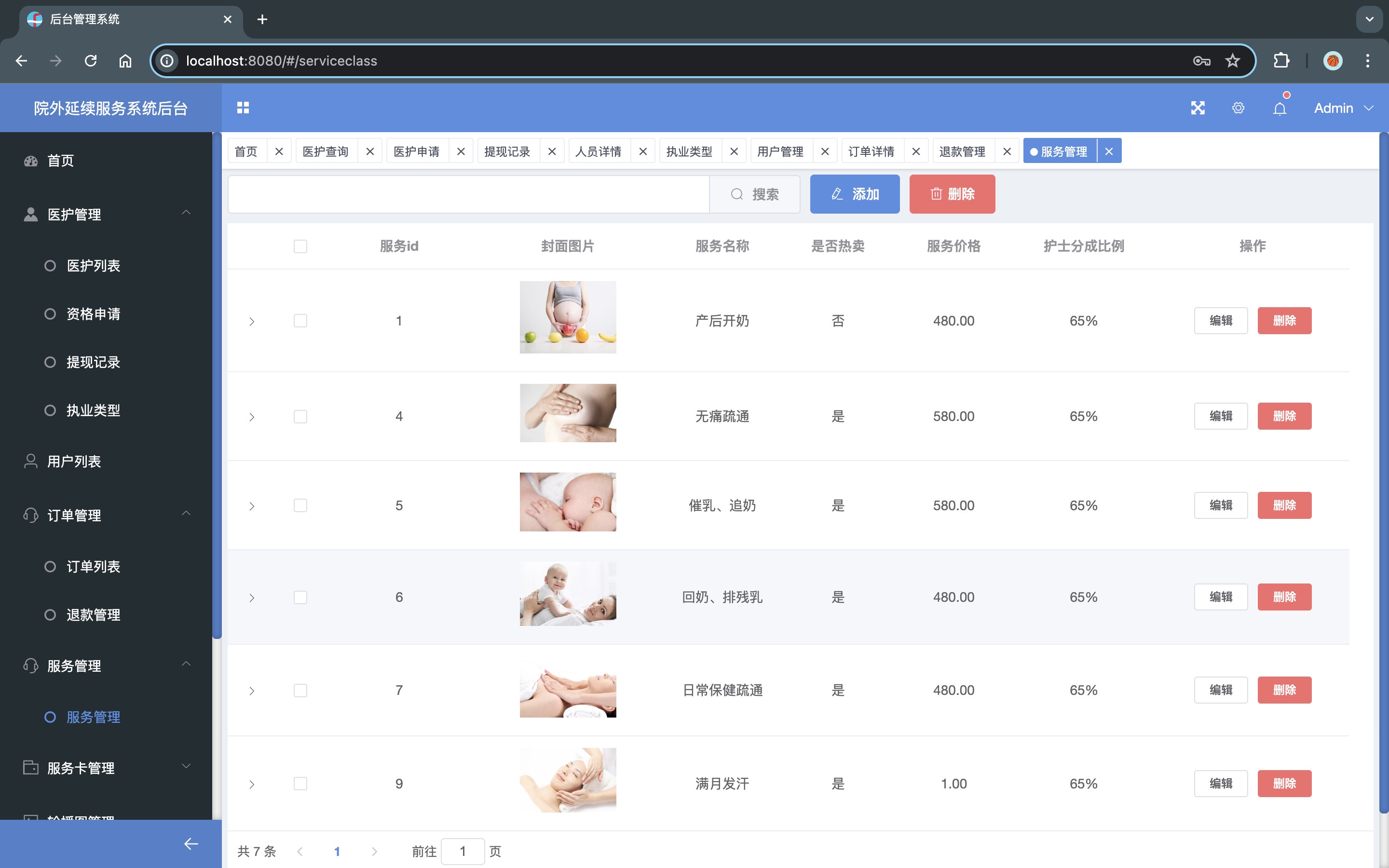Expand the row details for 催乳、追奶
This screenshot has height=868, width=1389.
tap(251, 506)
